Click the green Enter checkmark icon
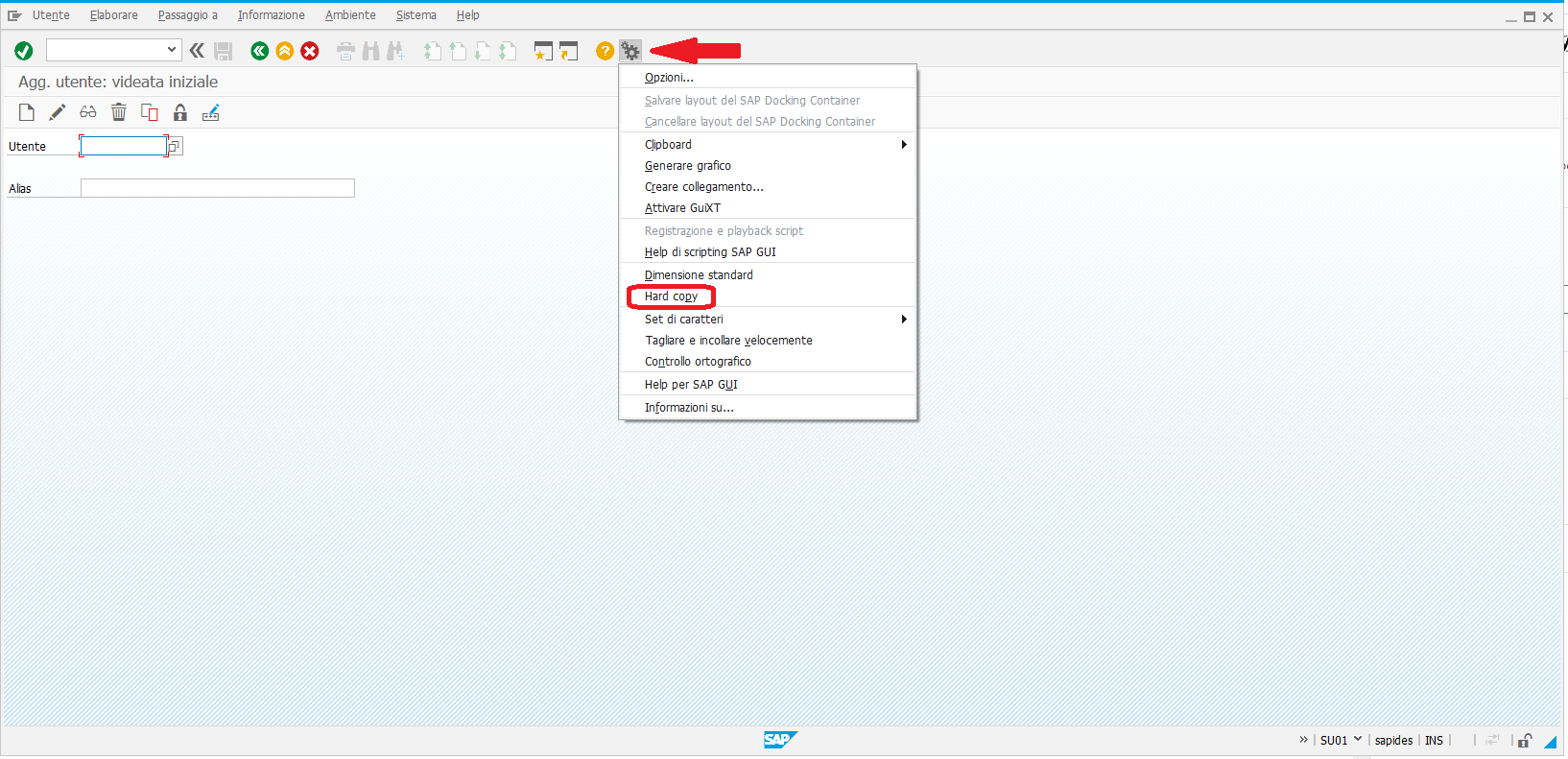The image size is (1568, 759). click(x=24, y=51)
